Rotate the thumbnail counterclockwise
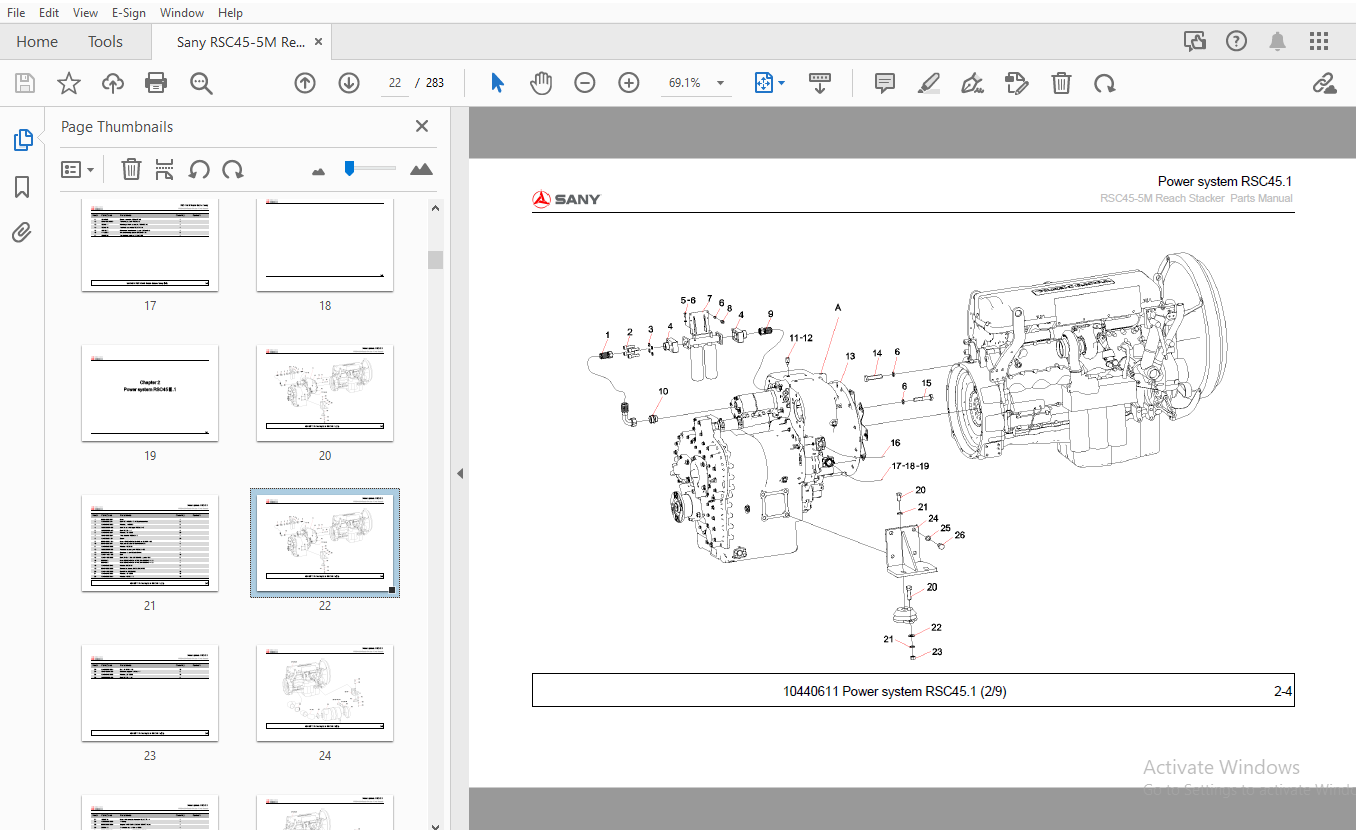Screen dimensions: 1356x830 199,169
